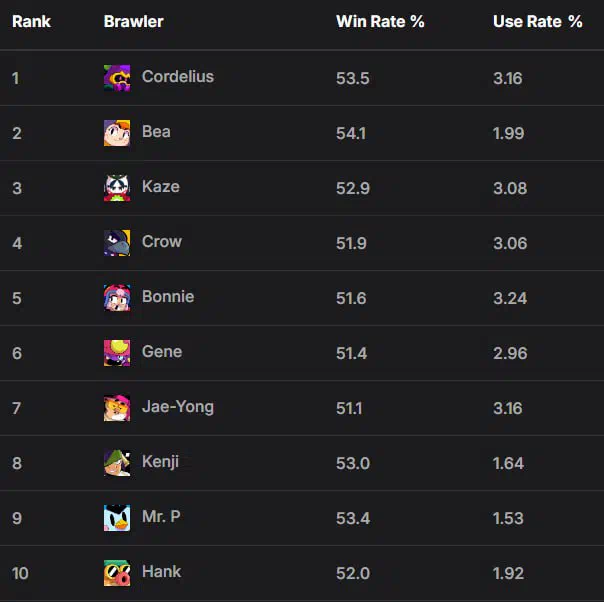
Task: Select the Bonnie brawler portrait icon
Action: coord(117,298)
